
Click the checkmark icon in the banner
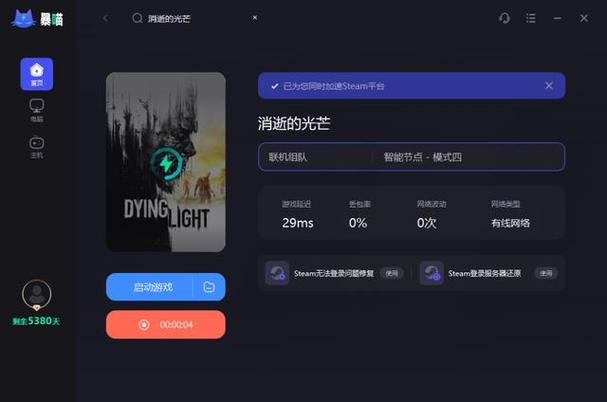pyautogui.click(x=274, y=86)
